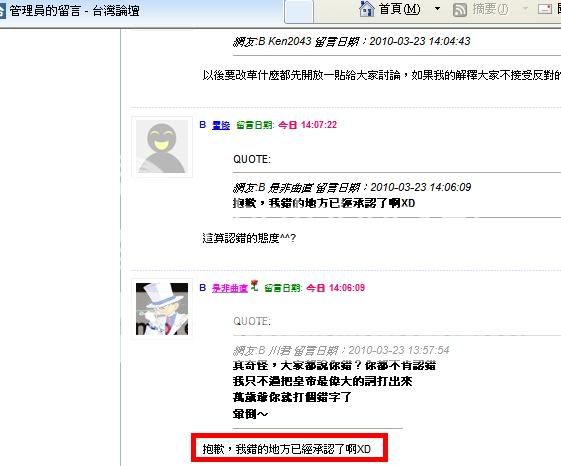Click the RSS feeds icon

tap(460, 10)
